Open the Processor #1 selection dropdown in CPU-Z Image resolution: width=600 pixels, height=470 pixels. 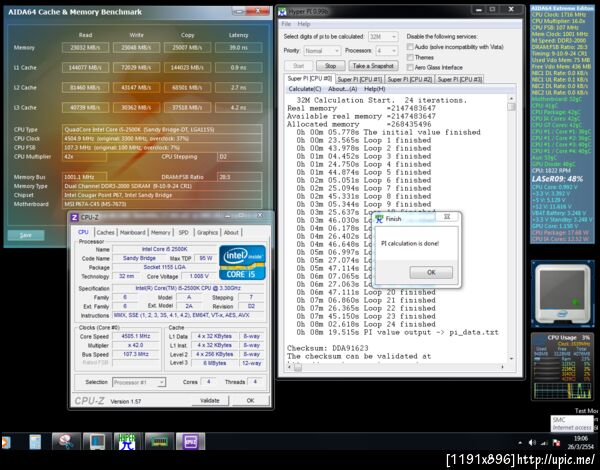(139, 382)
